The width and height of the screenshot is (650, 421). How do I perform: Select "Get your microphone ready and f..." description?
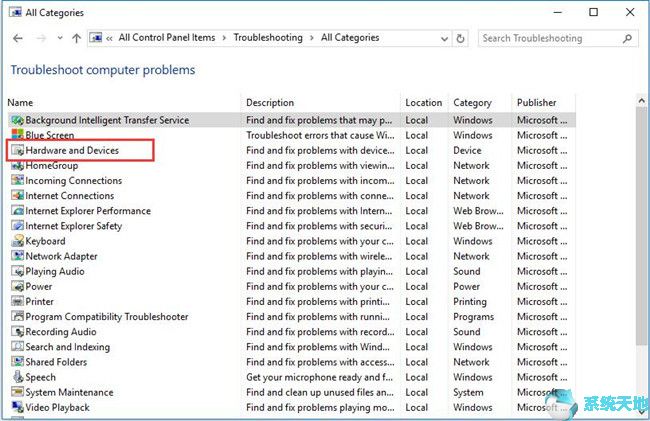(319, 377)
